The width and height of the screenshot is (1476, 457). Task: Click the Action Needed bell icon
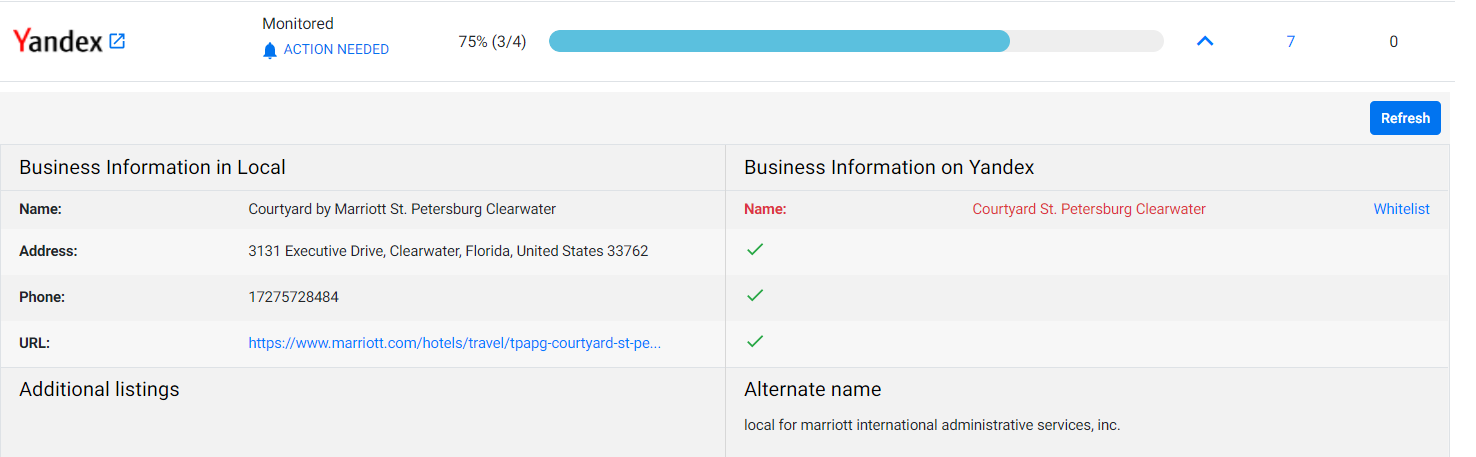pos(269,50)
